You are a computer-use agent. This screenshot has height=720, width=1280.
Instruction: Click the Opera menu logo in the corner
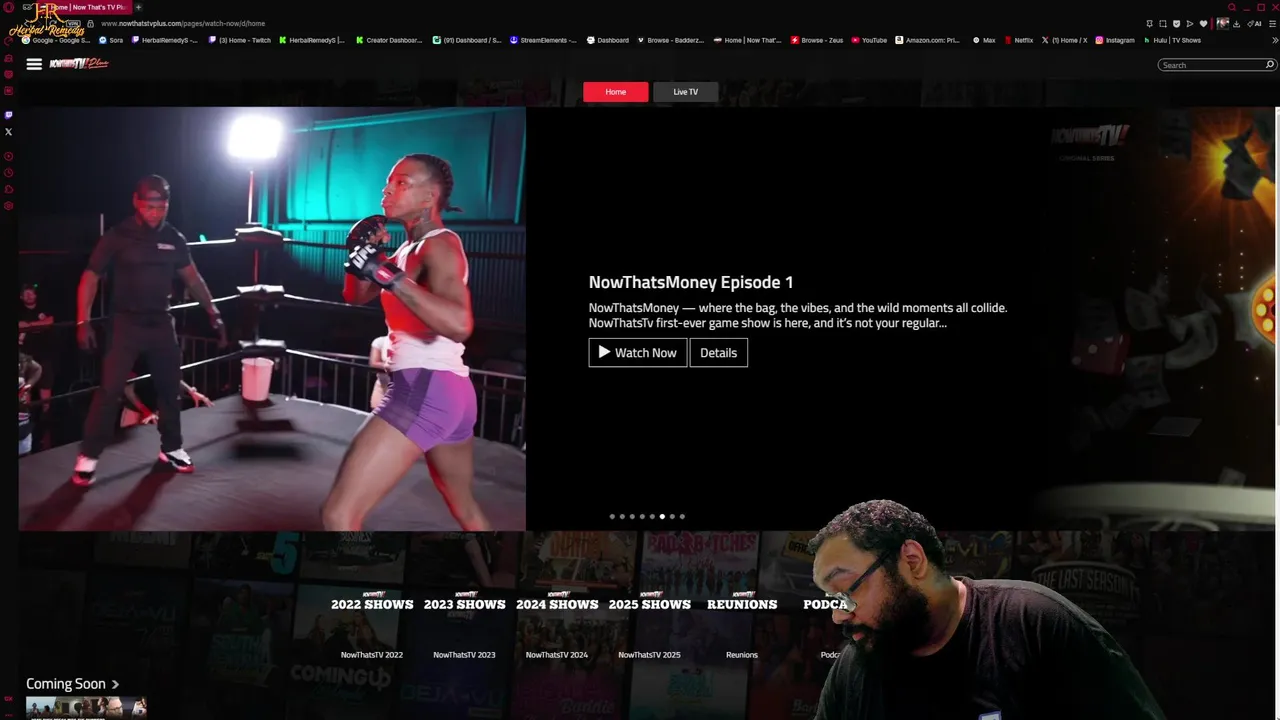9,7
